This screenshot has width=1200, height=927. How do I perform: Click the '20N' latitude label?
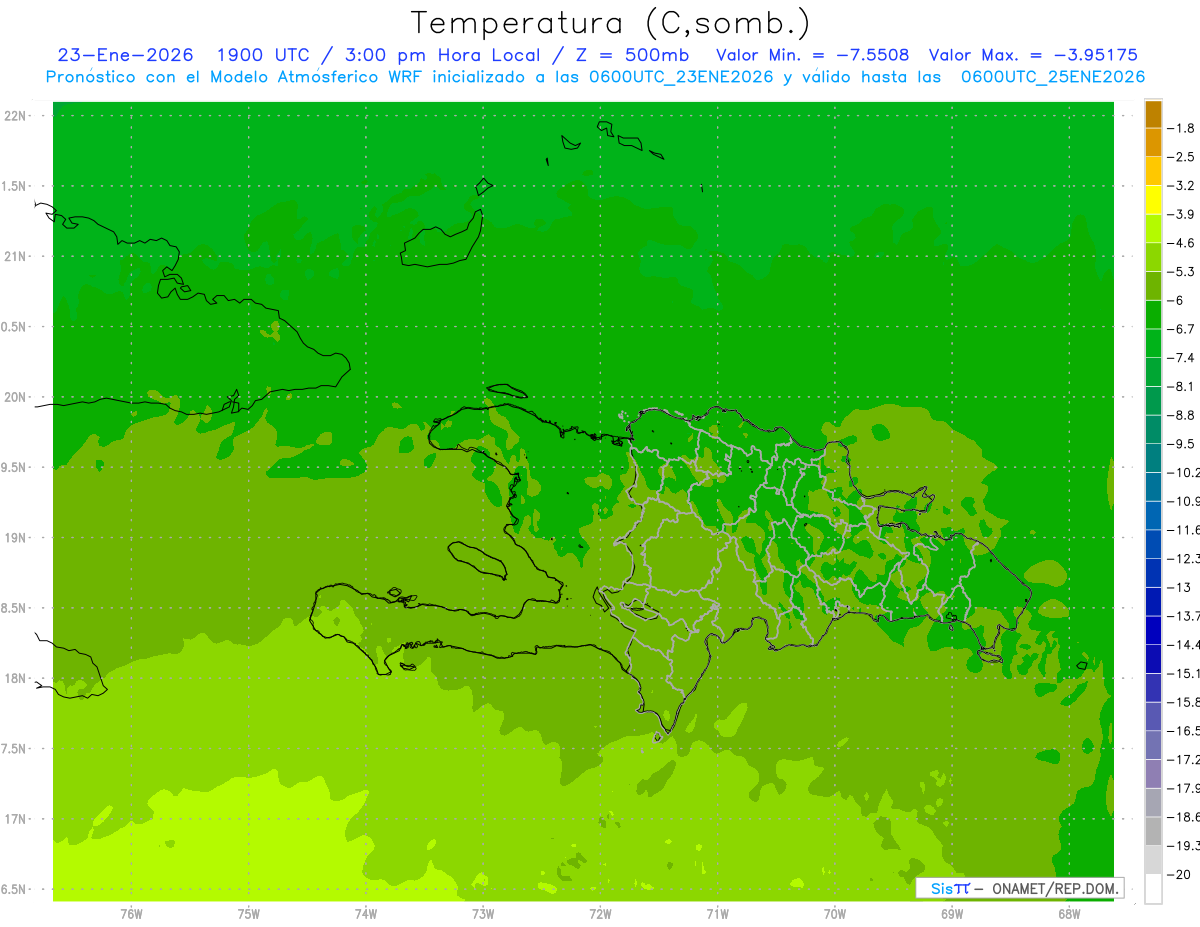click(x=16, y=397)
